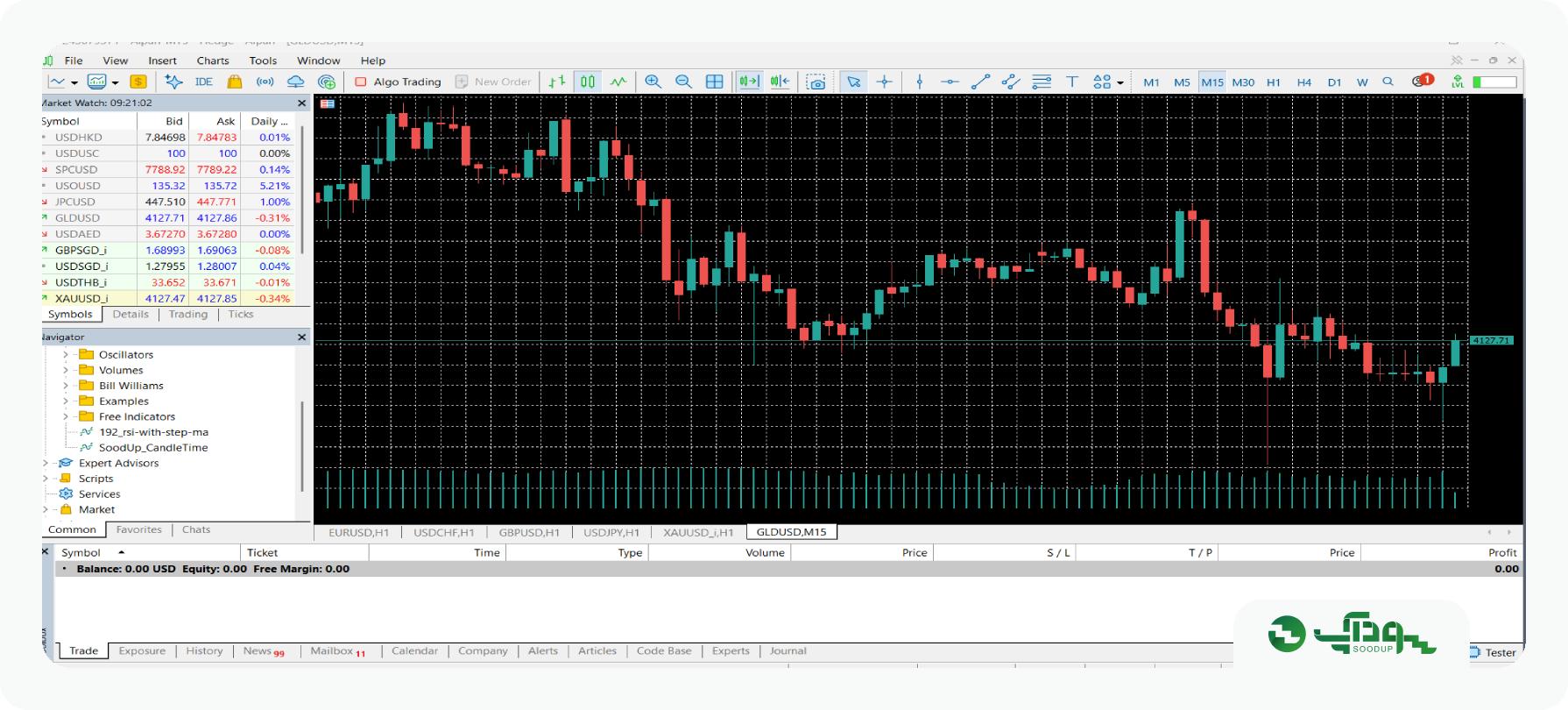Toggle Algo Trading on

click(399, 82)
